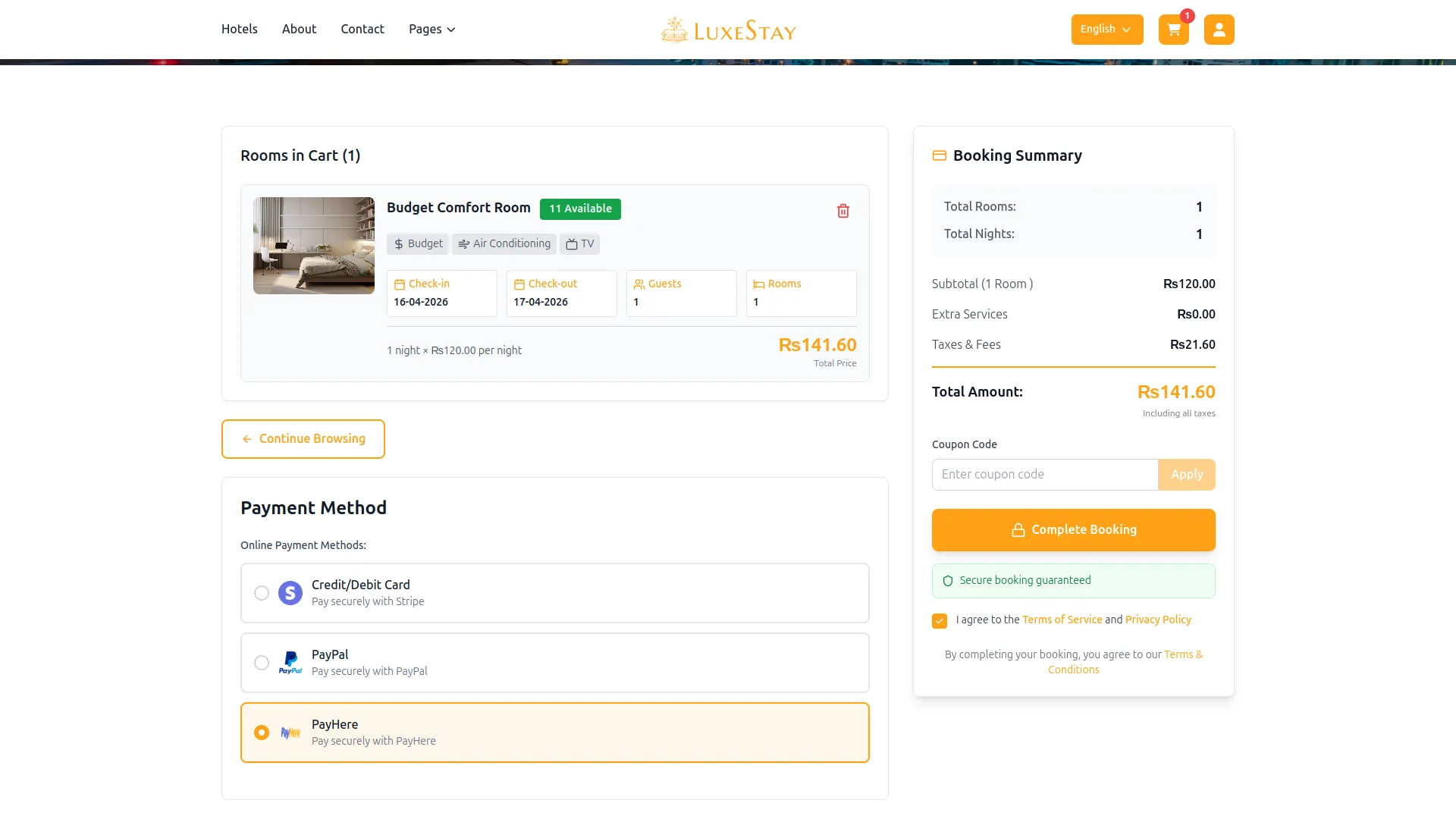Open the Contact page
This screenshot has width=1456, height=819.
(362, 29)
